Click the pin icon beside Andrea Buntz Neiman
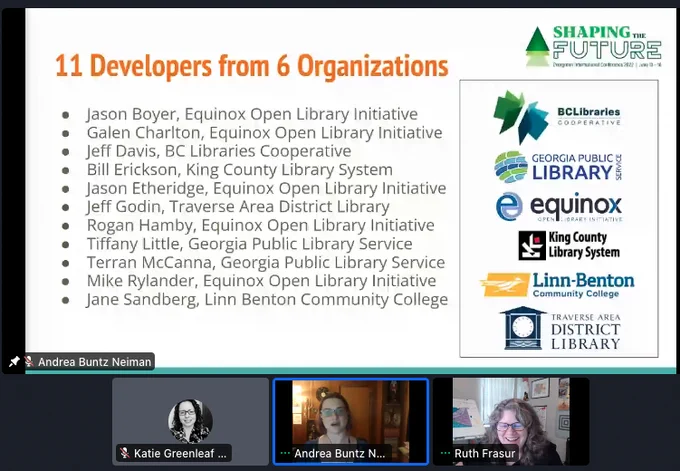The height and width of the screenshot is (471, 680). coord(14,361)
